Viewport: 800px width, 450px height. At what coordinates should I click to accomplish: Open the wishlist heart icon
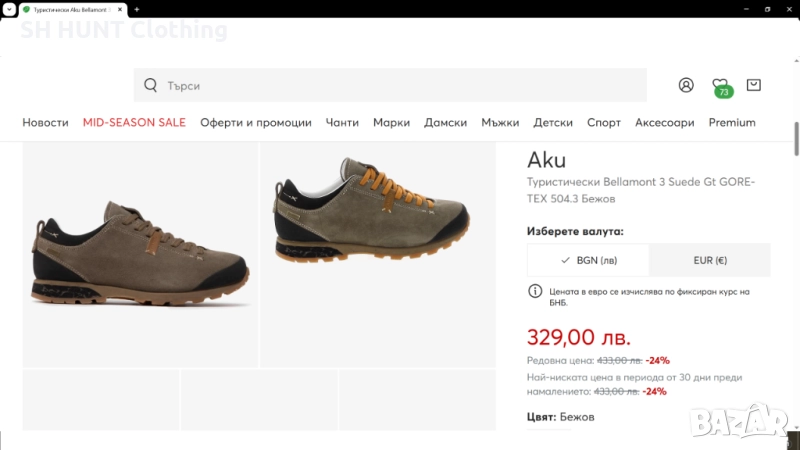click(x=719, y=85)
